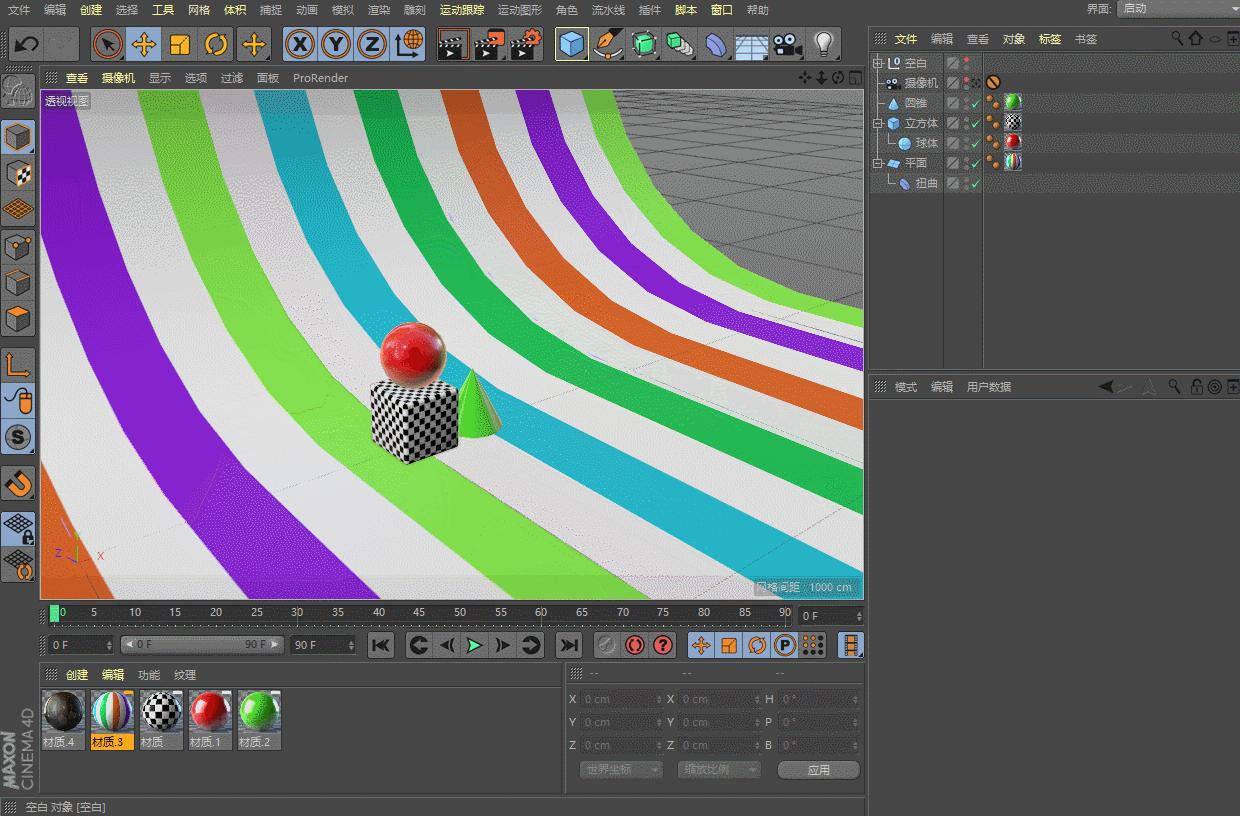
Task: Select the Rotate tool in top toolbar
Action: point(216,44)
